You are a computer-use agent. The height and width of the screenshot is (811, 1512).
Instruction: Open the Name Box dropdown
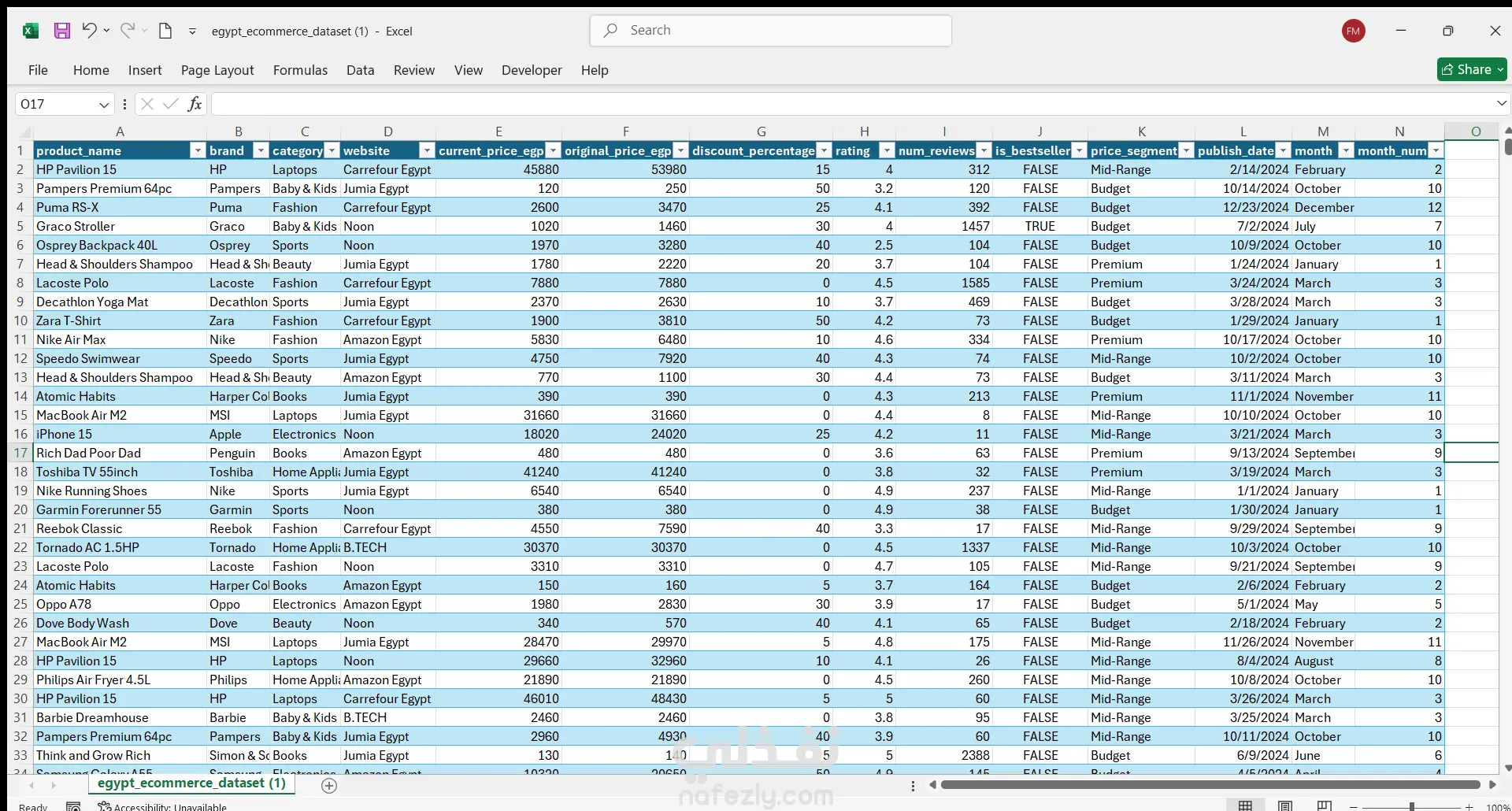point(104,105)
